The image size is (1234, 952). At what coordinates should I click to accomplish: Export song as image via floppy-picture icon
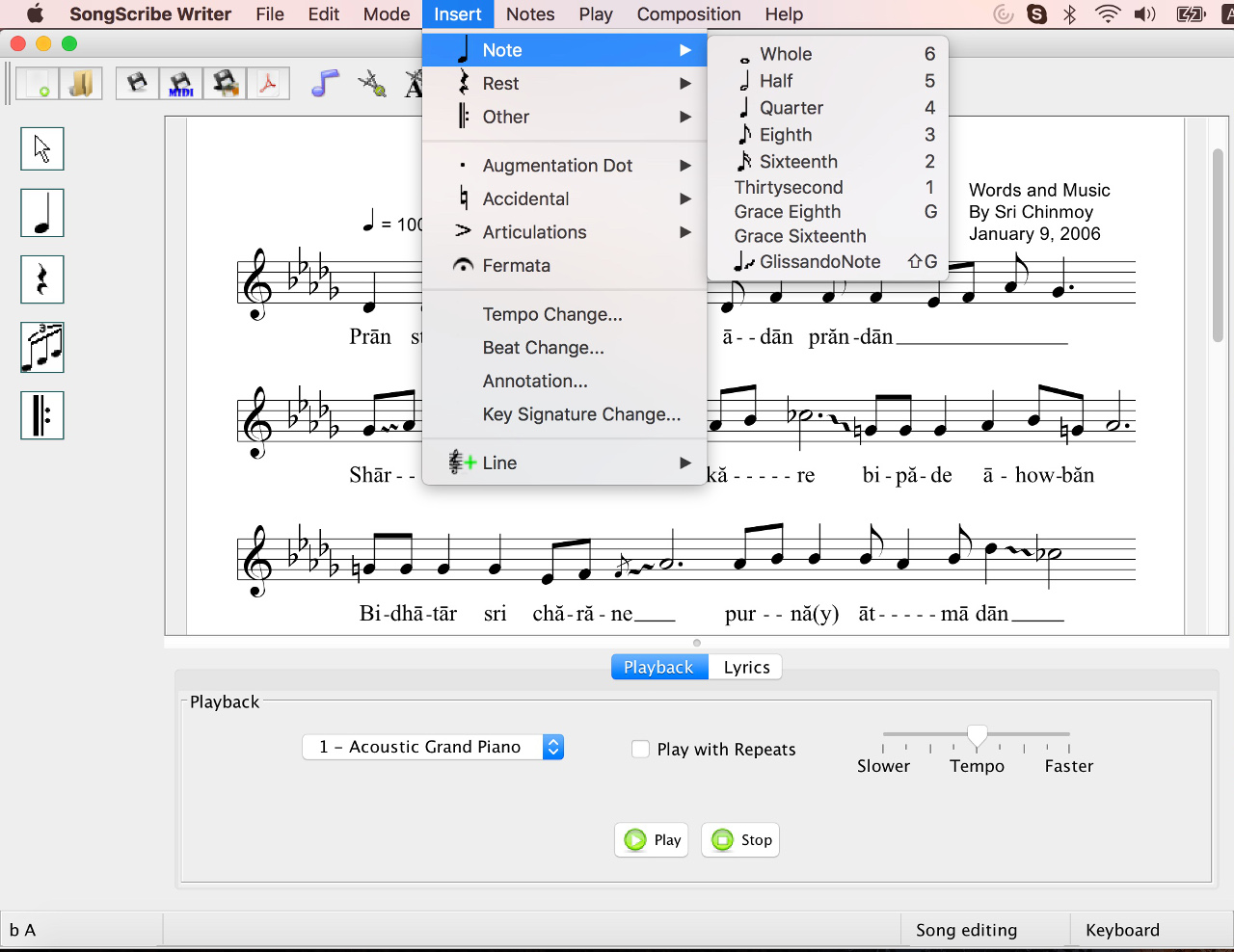pos(225,84)
